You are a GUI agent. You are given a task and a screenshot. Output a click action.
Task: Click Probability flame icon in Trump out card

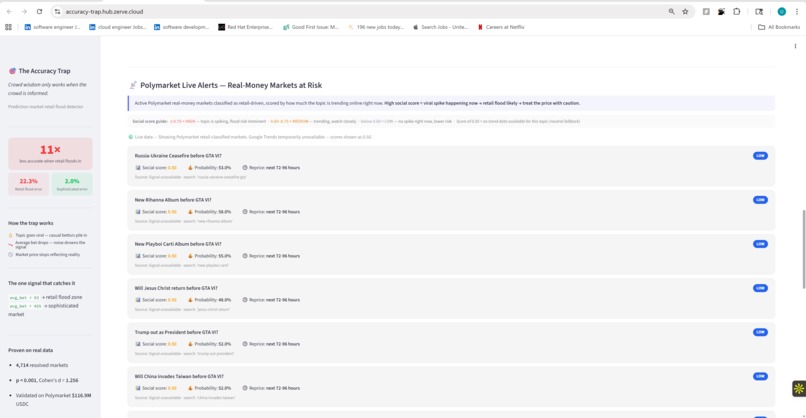pyautogui.click(x=190, y=344)
